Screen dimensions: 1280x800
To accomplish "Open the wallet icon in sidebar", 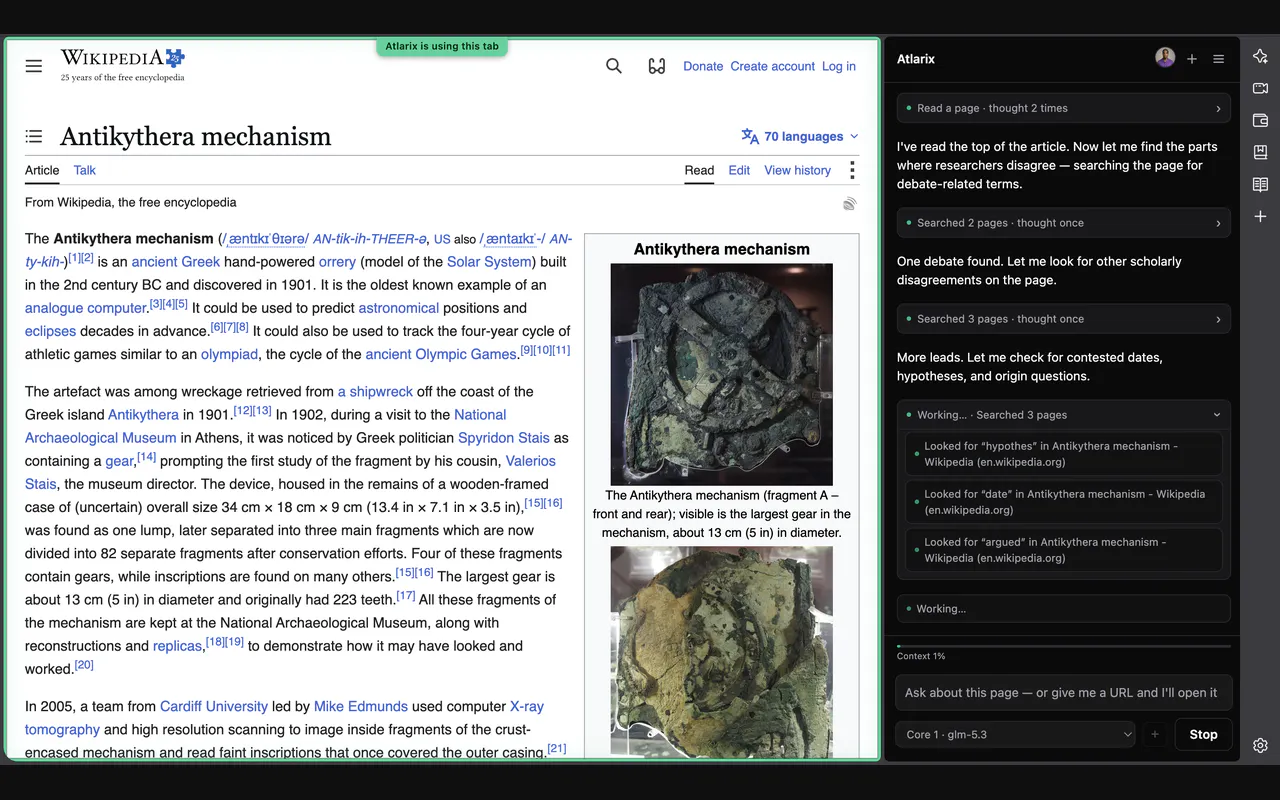I will tap(1260, 120).
